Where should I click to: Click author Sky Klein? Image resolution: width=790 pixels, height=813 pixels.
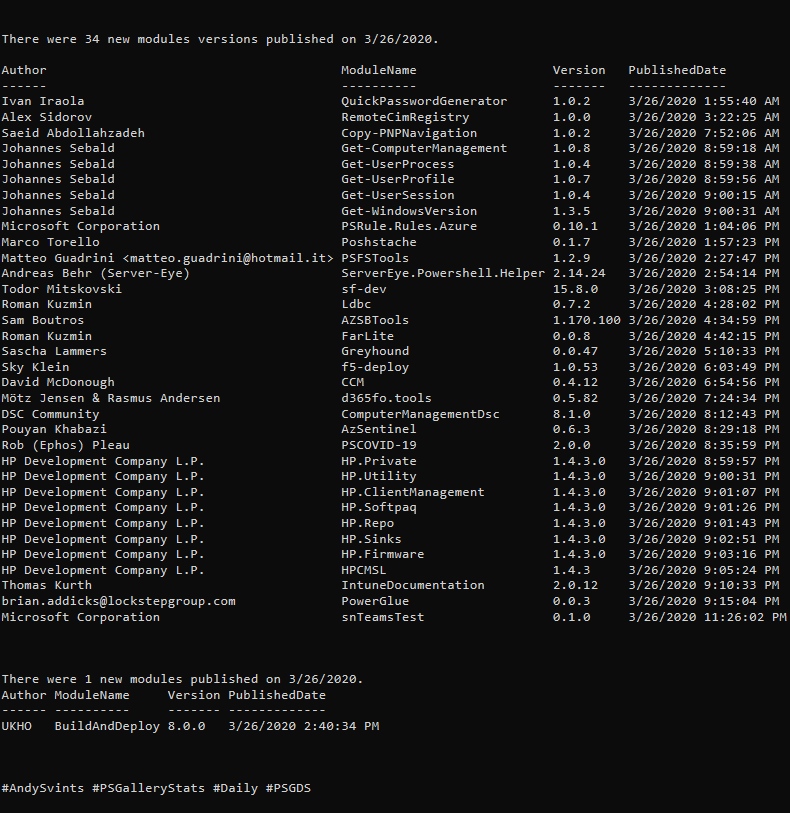35,367
